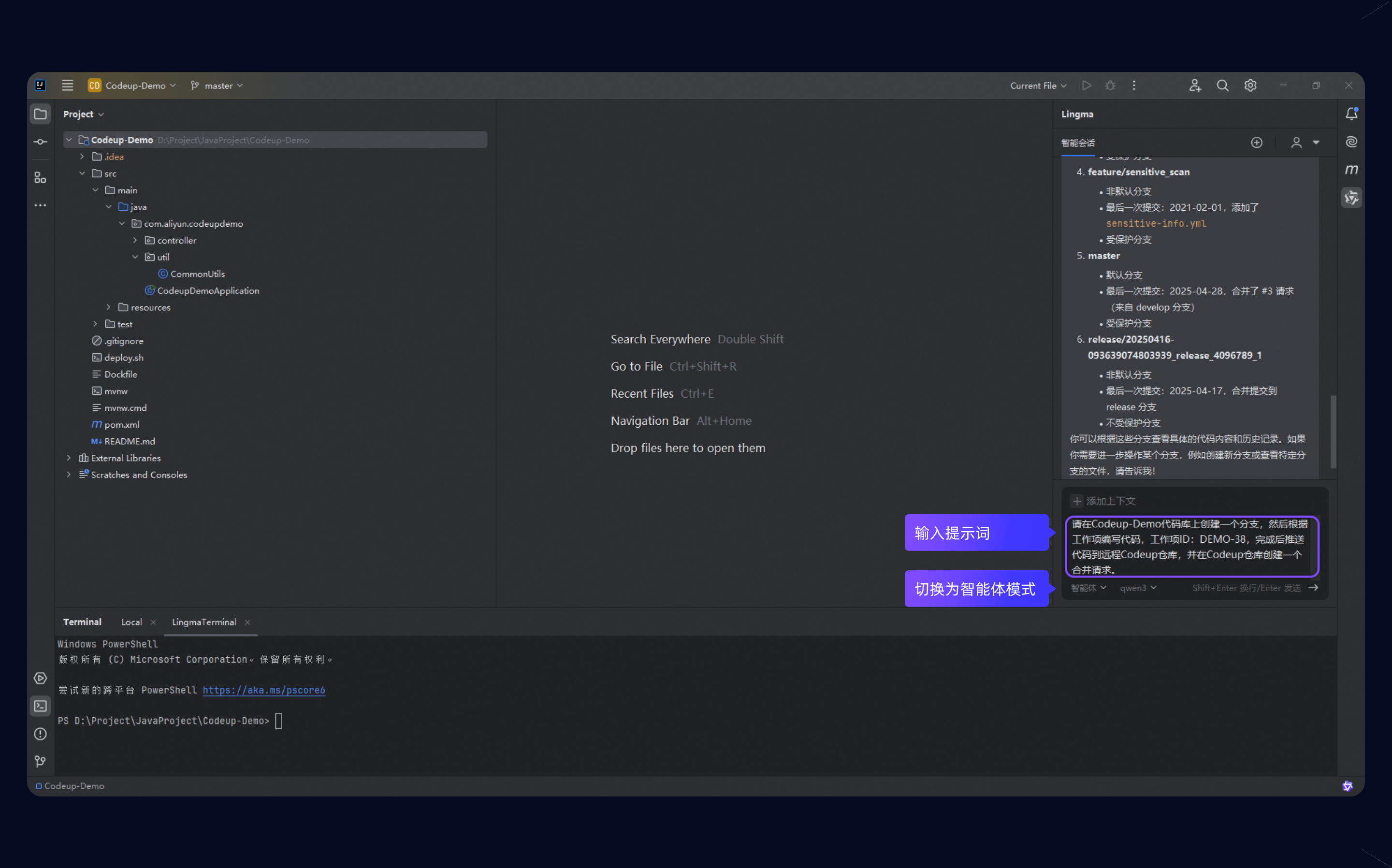This screenshot has width=1392, height=868.
Task: Expand the .idea folder
Action: [x=82, y=157]
